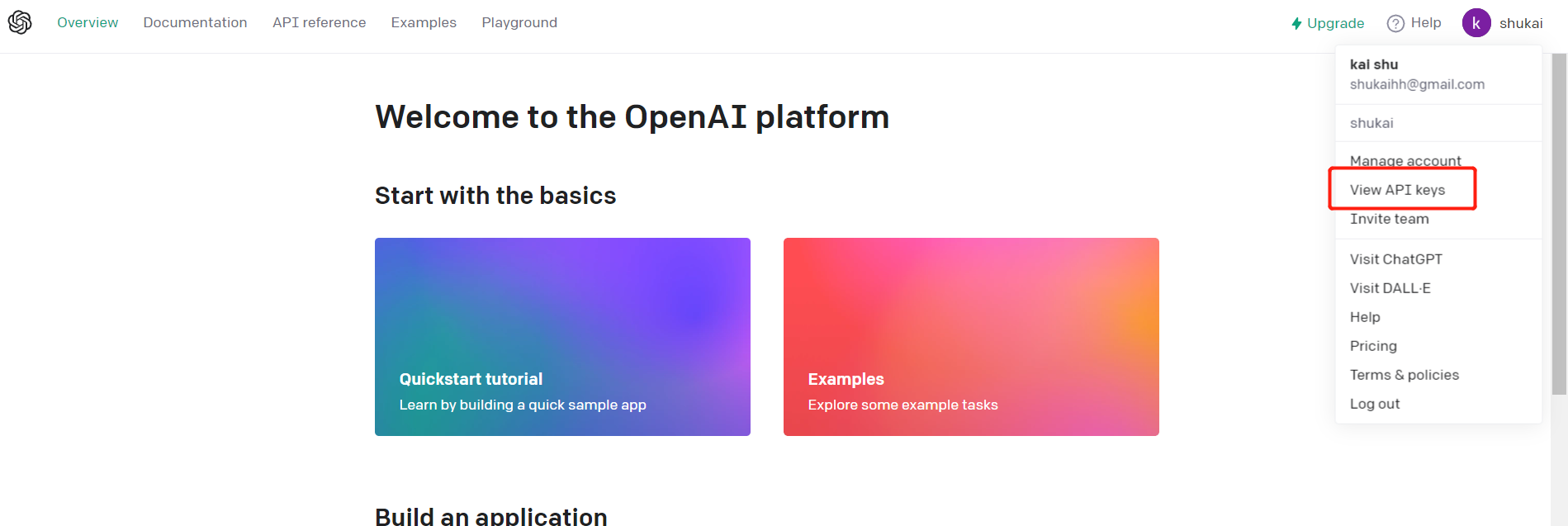1568x526 pixels.
Task: Select Visit ChatGPT menu item
Action: coord(1395,259)
